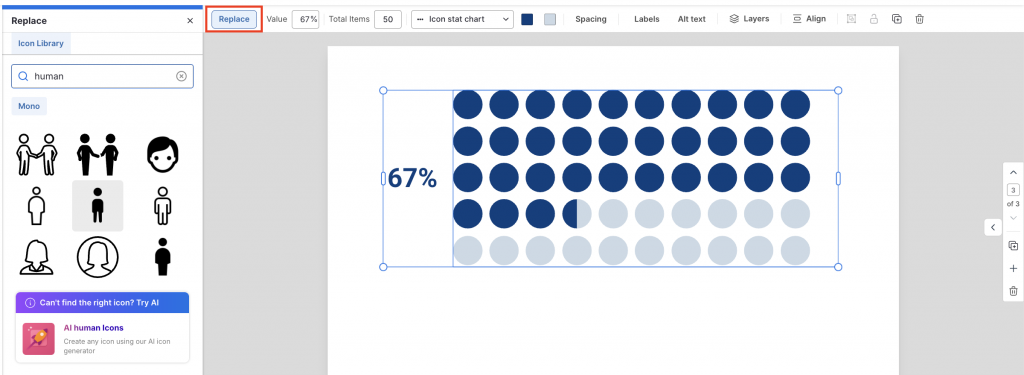Click the trash icon in top toolbar
The image size is (1024, 375).
click(x=919, y=19)
